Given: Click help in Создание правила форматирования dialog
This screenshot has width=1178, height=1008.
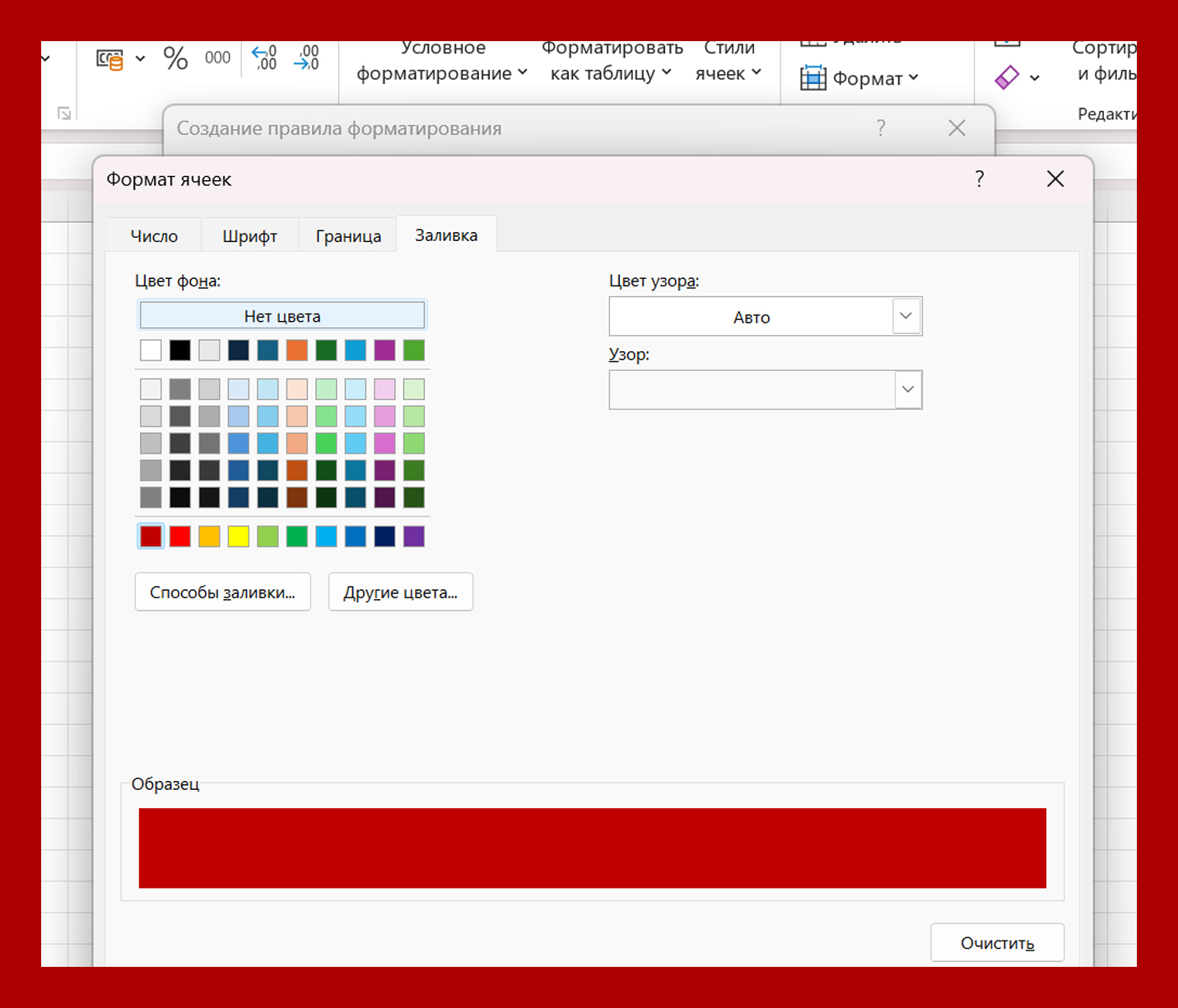Looking at the screenshot, I should click(x=882, y=128).
